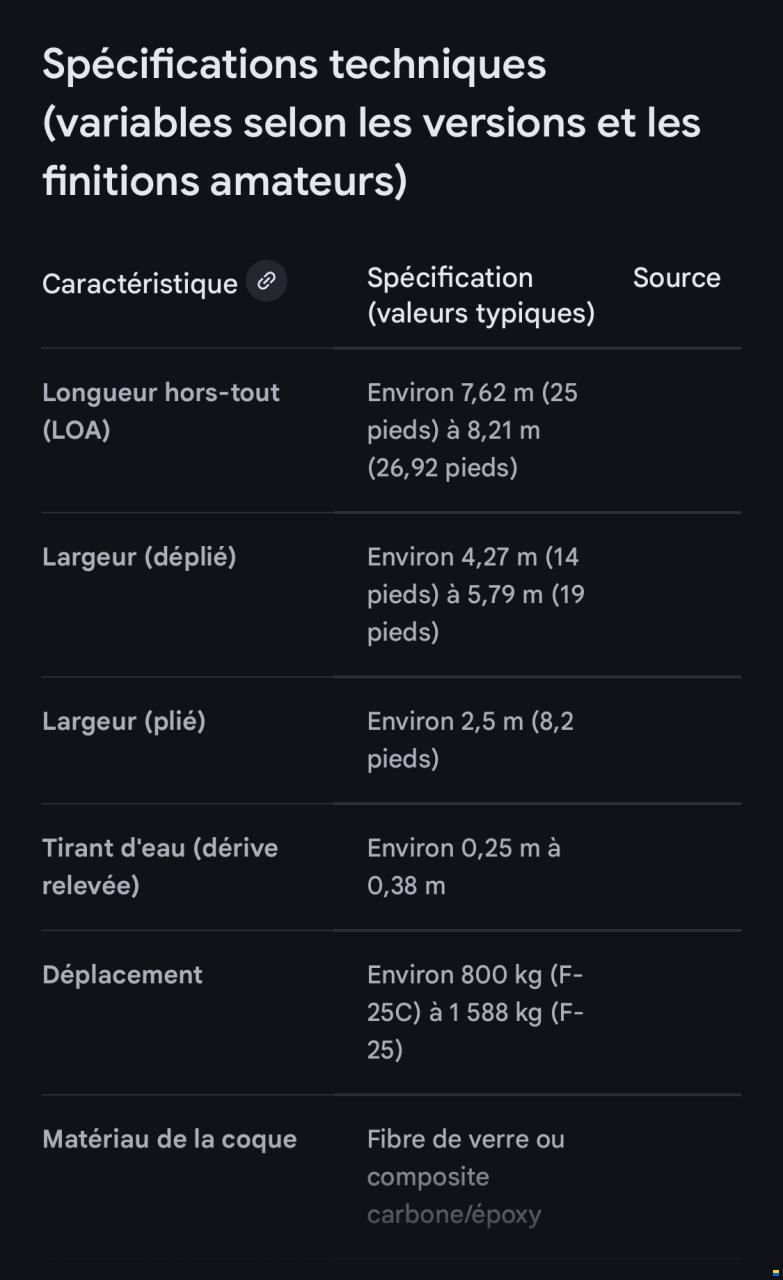783x1280 pixels.
Task: Select the 800 kg à 1 588 kg displacement value
Action: click(x=475, y=1012)
